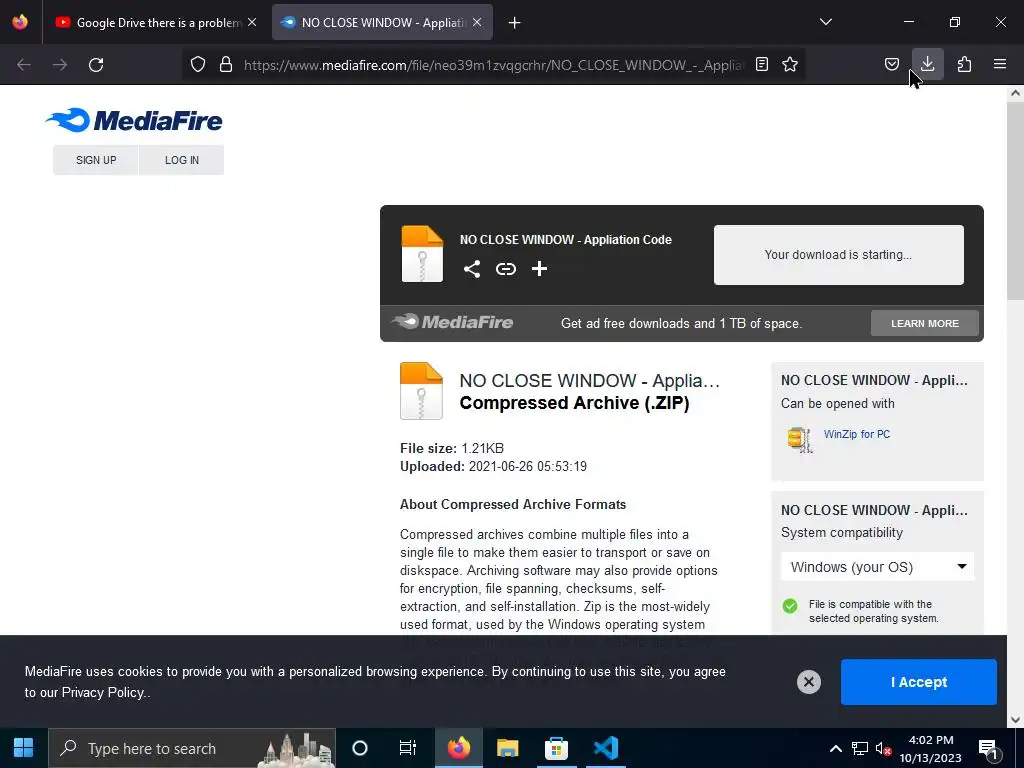Open the Extensions puzzle icon
This screenshot has height=768, width=1024.
(x=964, y=64)
